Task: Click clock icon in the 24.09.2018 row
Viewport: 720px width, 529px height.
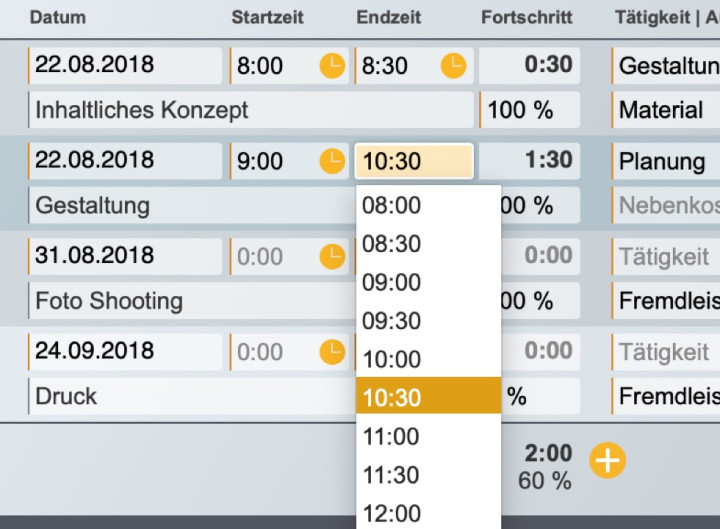Action: (331, 352)
